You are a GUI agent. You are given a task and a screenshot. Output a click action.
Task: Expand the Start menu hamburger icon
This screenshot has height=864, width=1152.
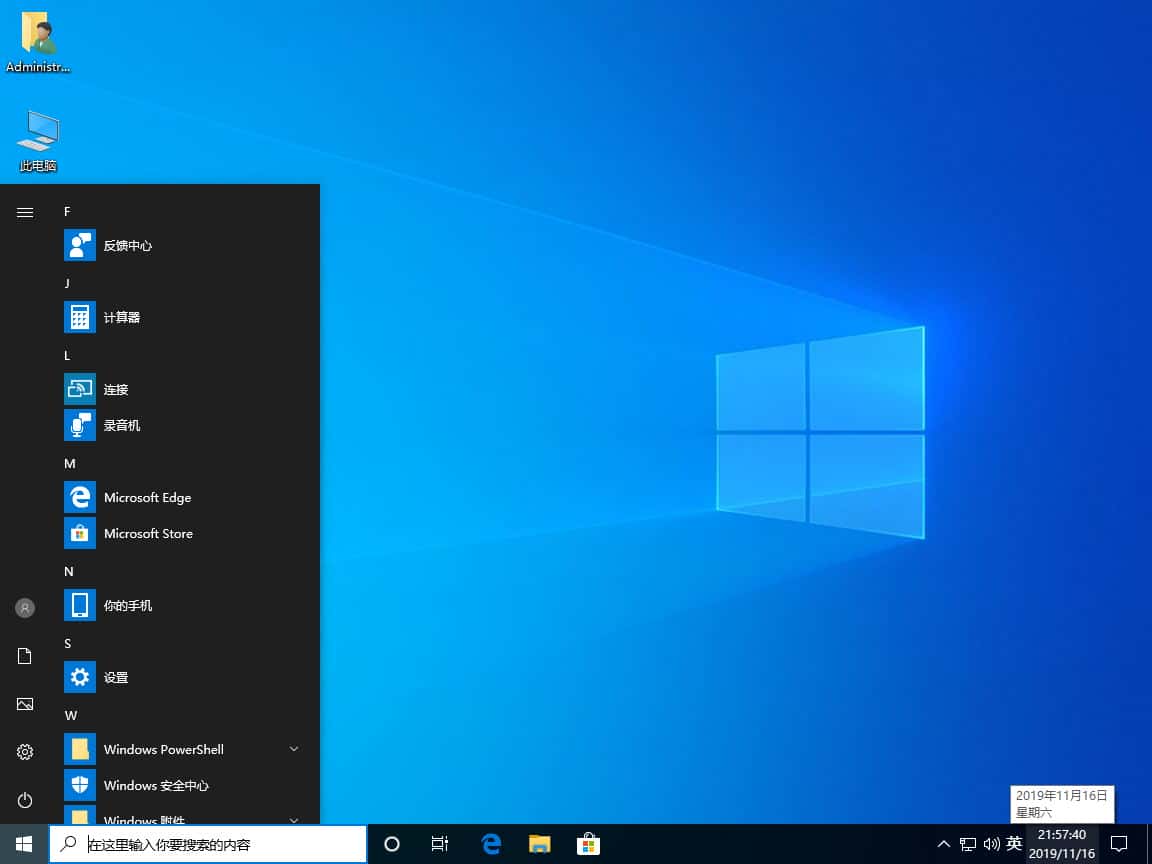click(x=25, y=212)
